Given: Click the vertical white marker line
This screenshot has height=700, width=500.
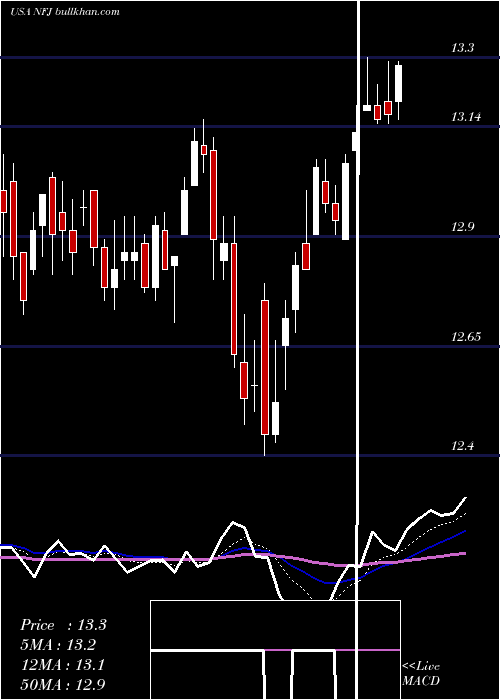Looking at the screenshot, I should click(x=358, y=350).
